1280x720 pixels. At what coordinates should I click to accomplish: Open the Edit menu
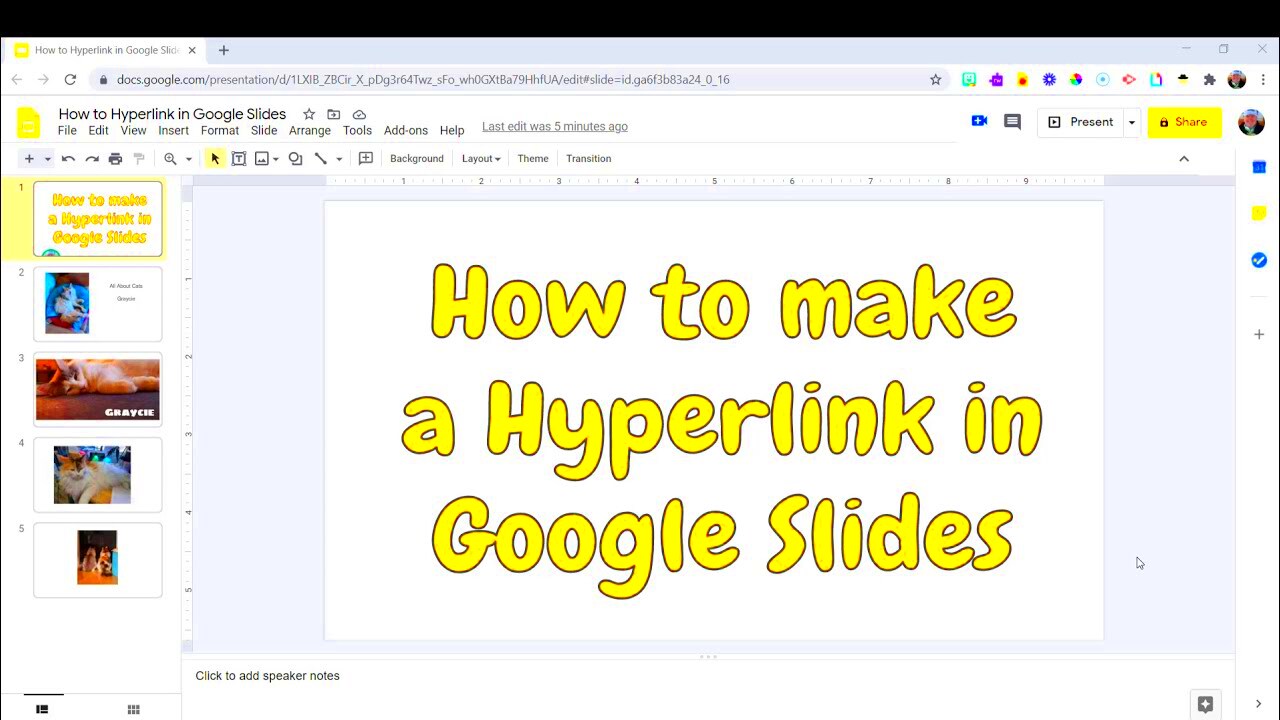point(98,130)
